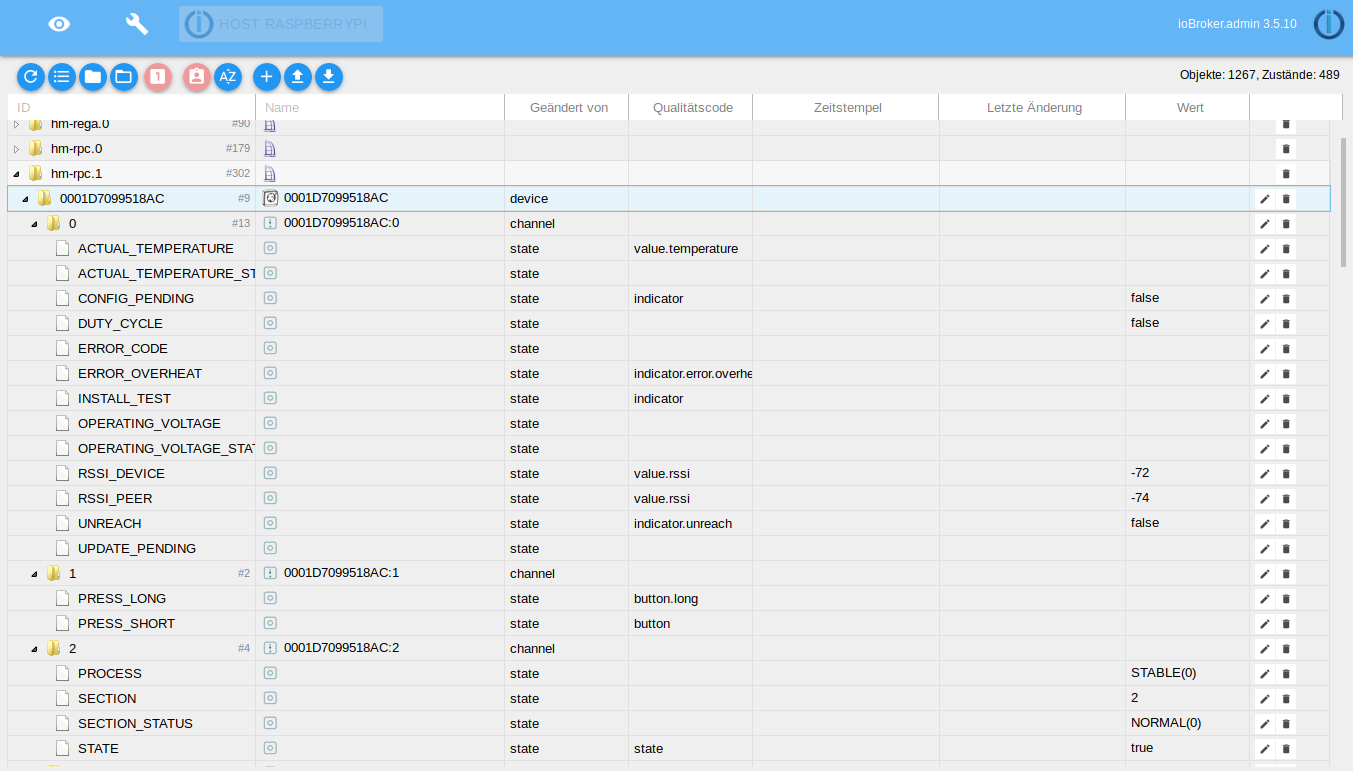Delete the SECTION object
This screenshot has height=771, width=1353.
click(x=1286, y=699)
